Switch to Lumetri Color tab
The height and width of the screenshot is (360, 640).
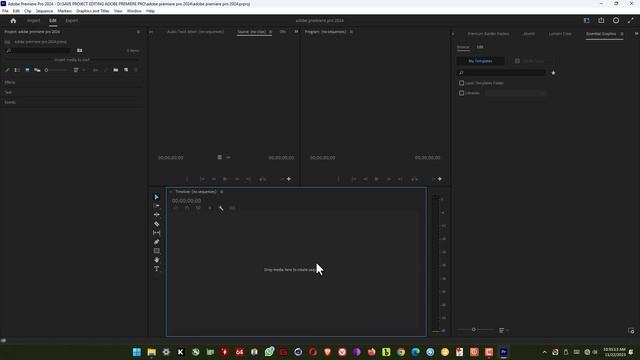pyautogui.click(x=560, y=34)
